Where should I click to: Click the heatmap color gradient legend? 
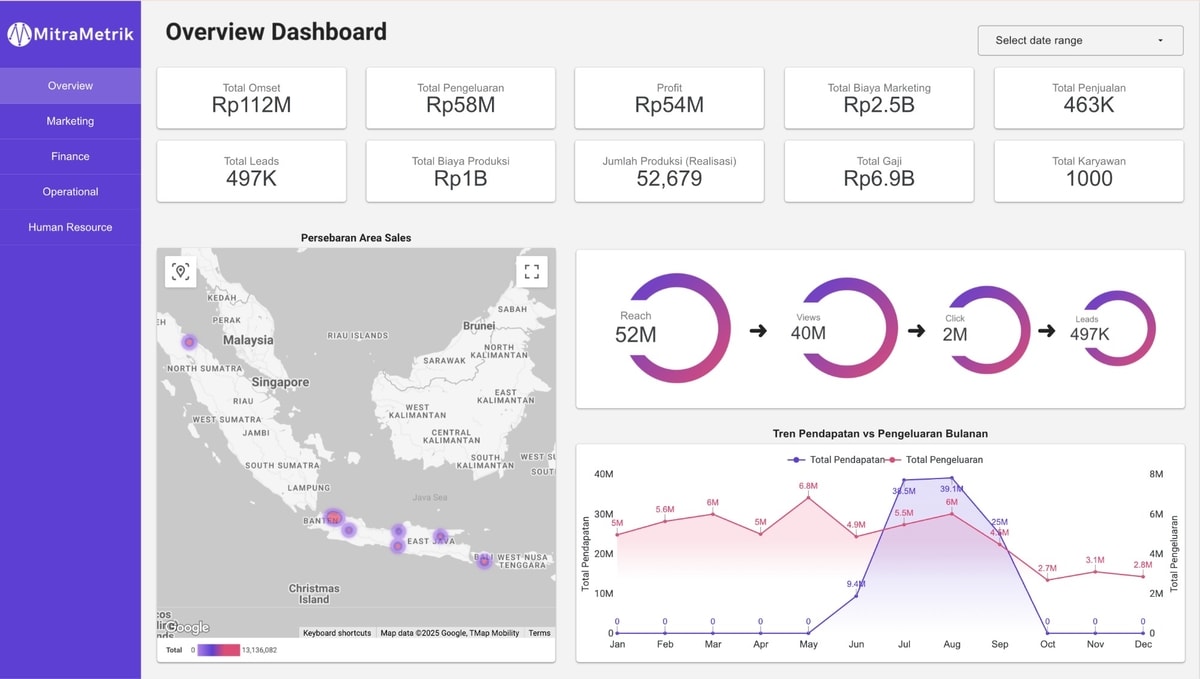point(218,650)
